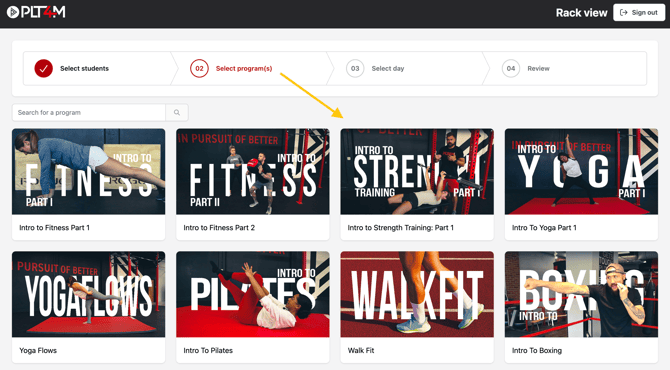The image size is (670, 370).
Task: Sign out of the account
Action: 639,12
